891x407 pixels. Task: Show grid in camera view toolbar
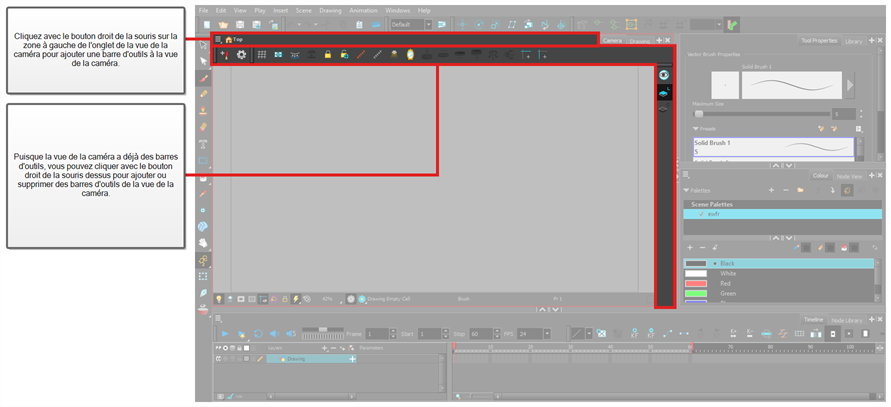pyautogui.click(x=262, y=55)
